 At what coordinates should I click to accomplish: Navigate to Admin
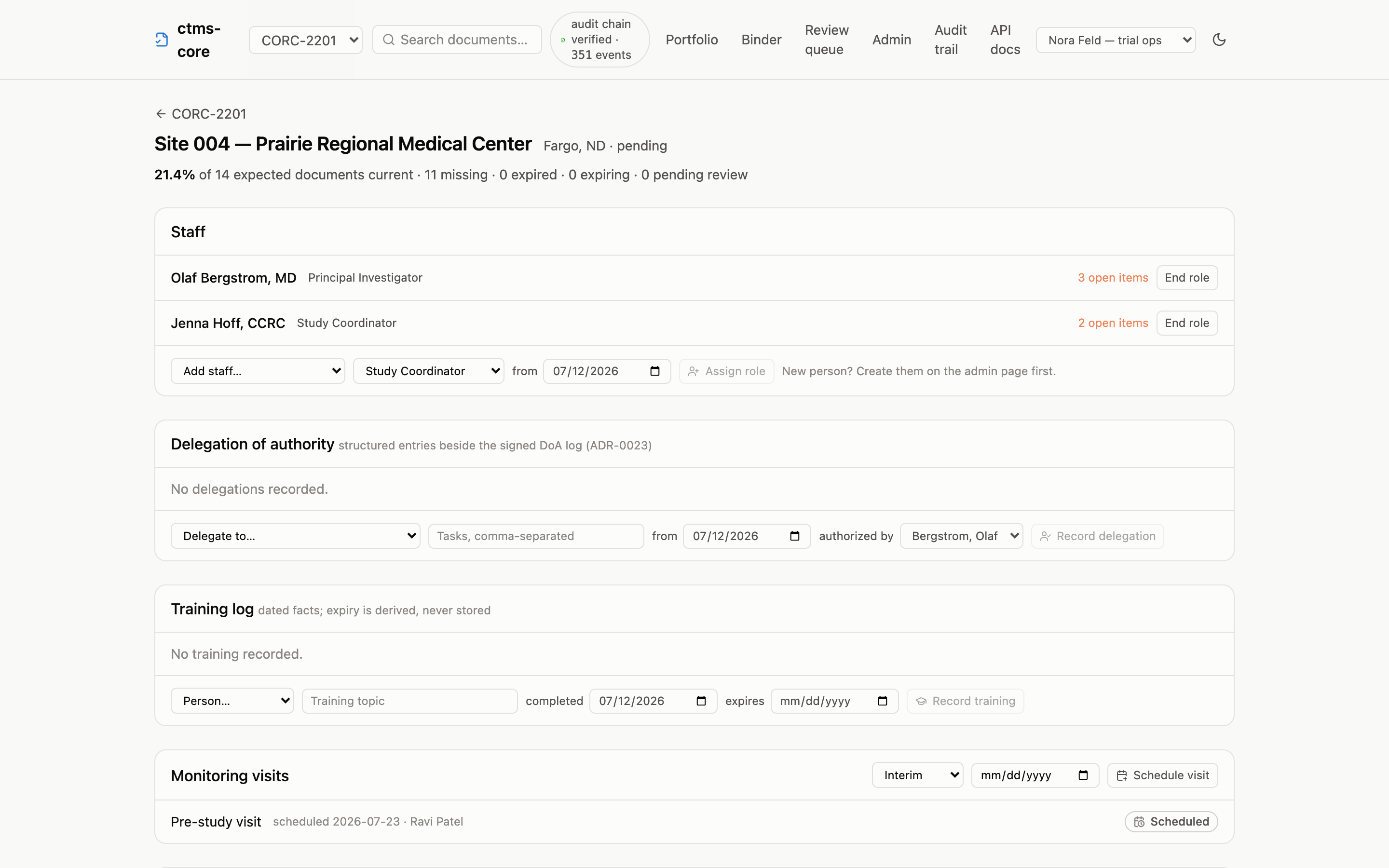coord(891,40)
